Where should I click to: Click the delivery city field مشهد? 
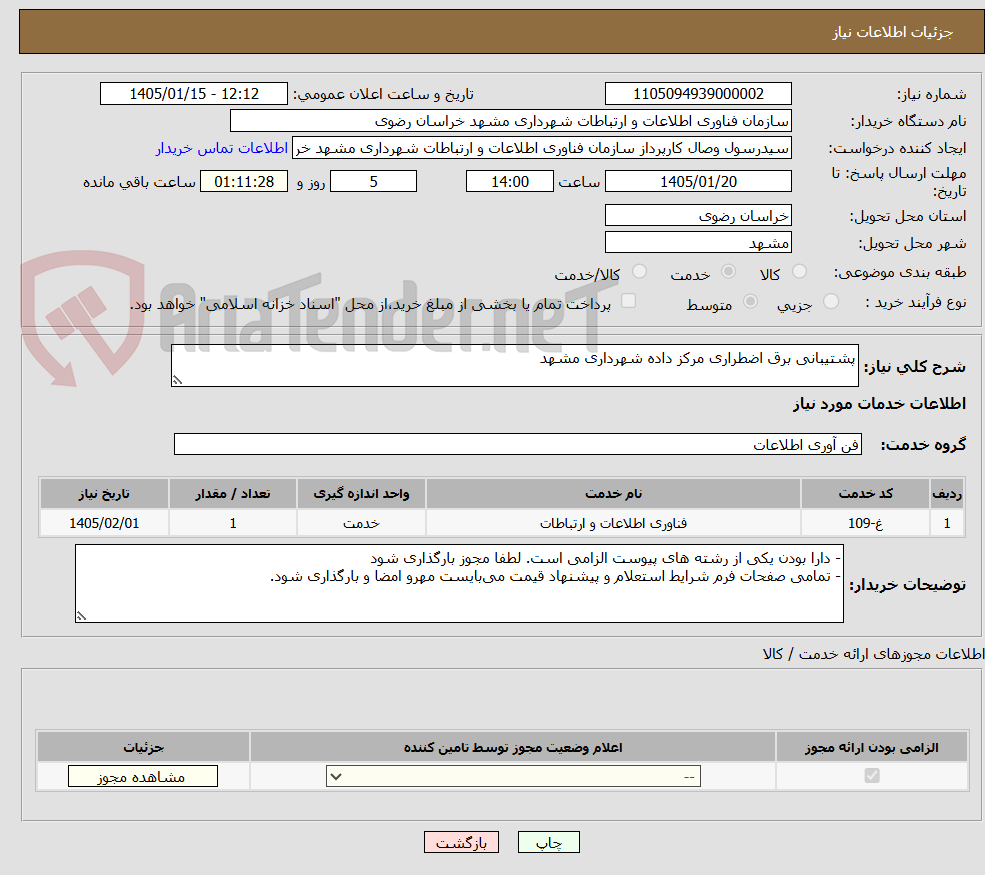click(698, 242)
